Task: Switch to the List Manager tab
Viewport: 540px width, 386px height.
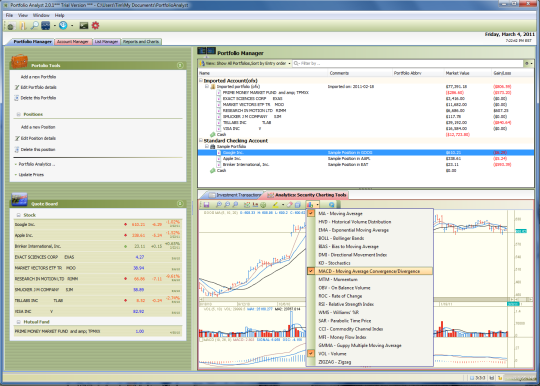Action: [106, 42]
